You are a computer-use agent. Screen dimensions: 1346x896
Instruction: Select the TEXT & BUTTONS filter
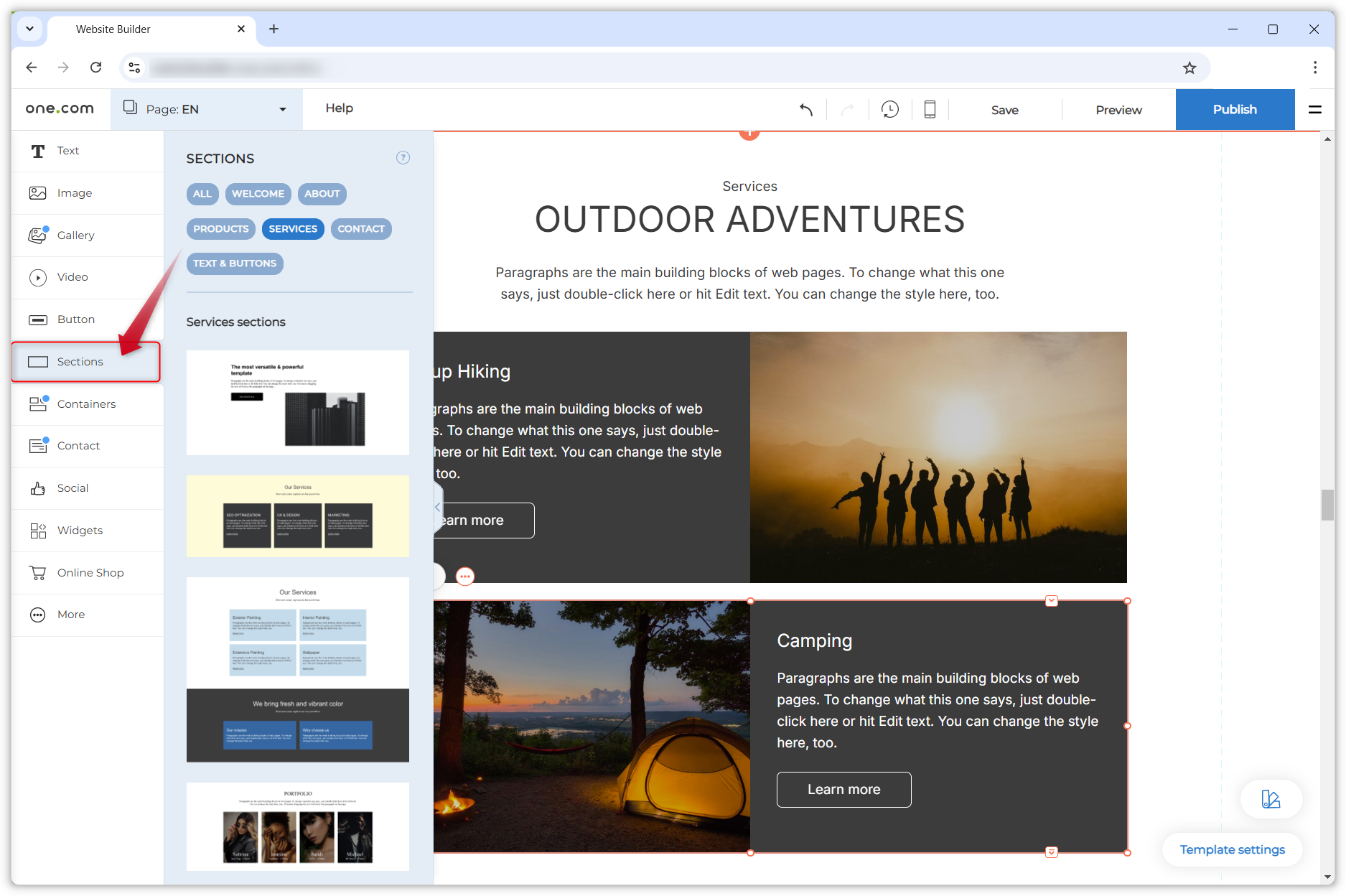pyautogui.click(x=235, y=263)
